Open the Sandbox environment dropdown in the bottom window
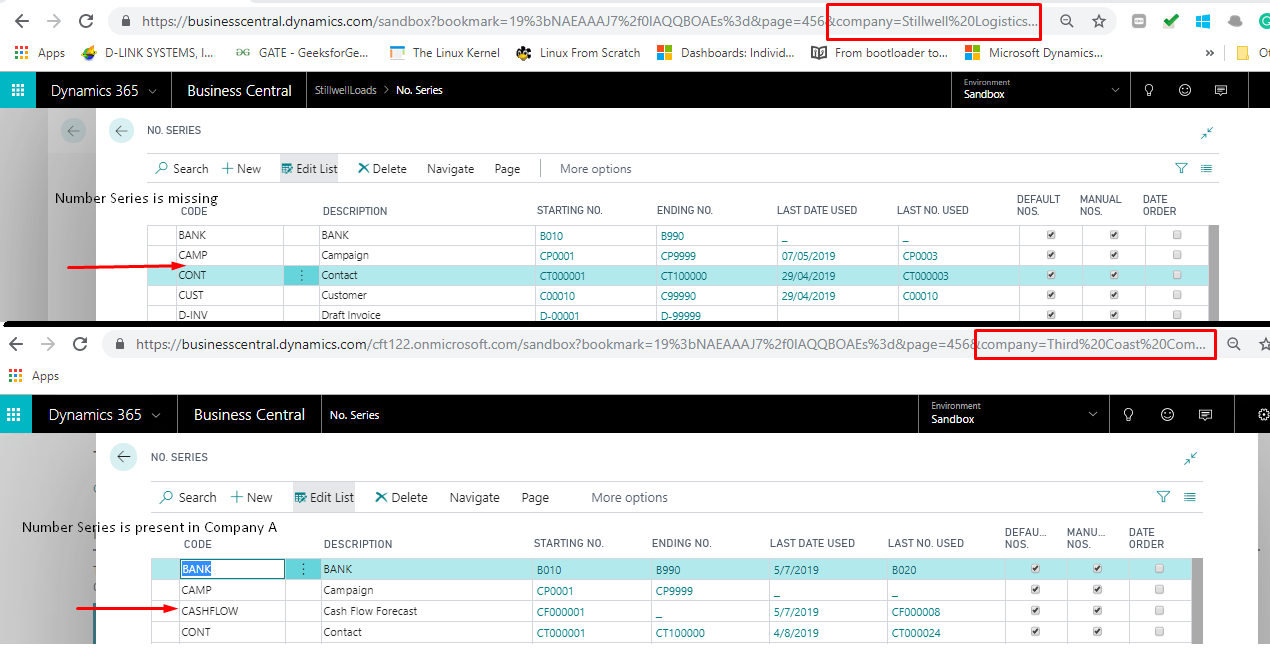The height and width of the screenshot is (656, 1270). pos(1012,414)
